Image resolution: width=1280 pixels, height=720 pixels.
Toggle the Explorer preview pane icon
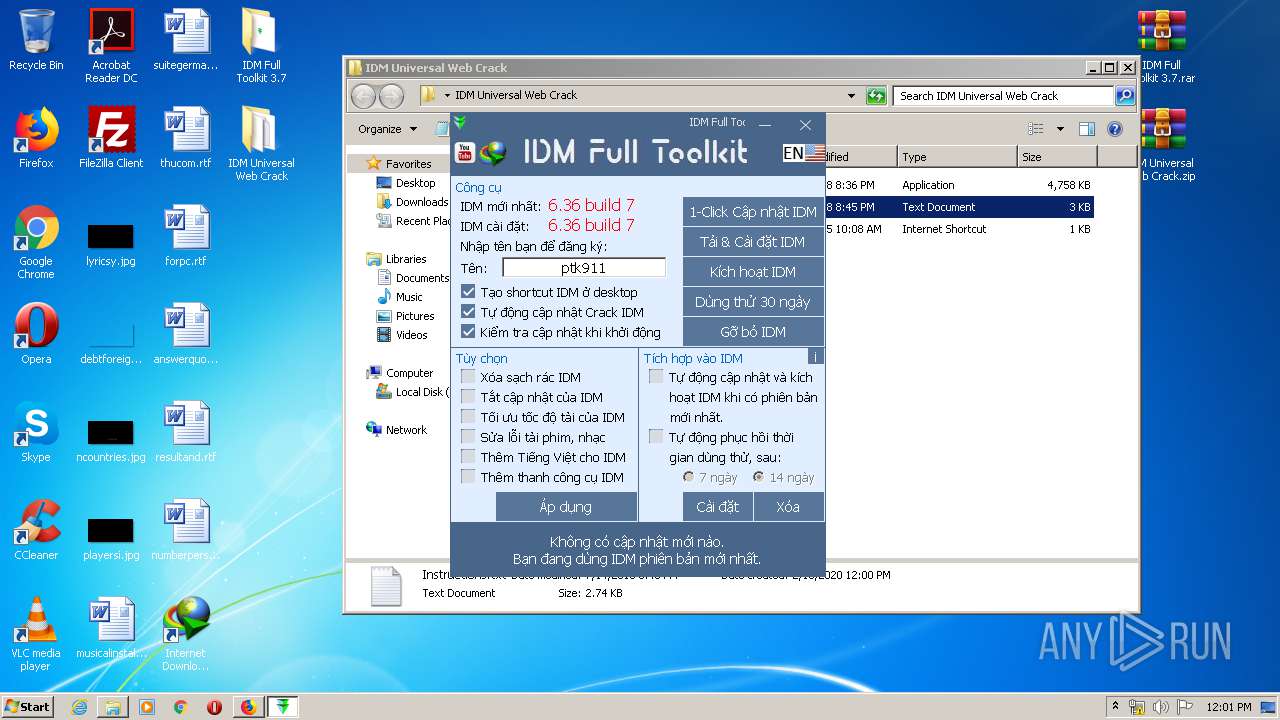[1087, 129]
